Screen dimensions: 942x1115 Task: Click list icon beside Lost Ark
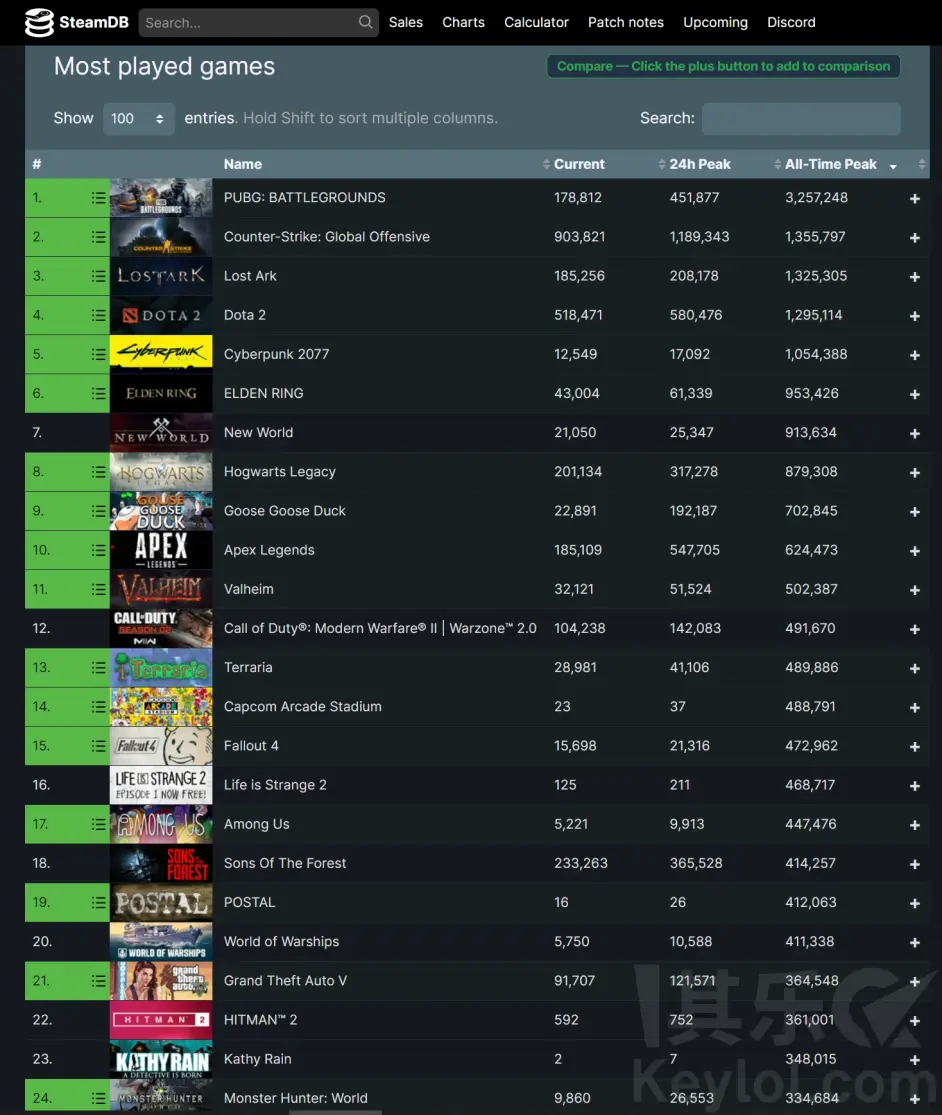tap(99, 276)
